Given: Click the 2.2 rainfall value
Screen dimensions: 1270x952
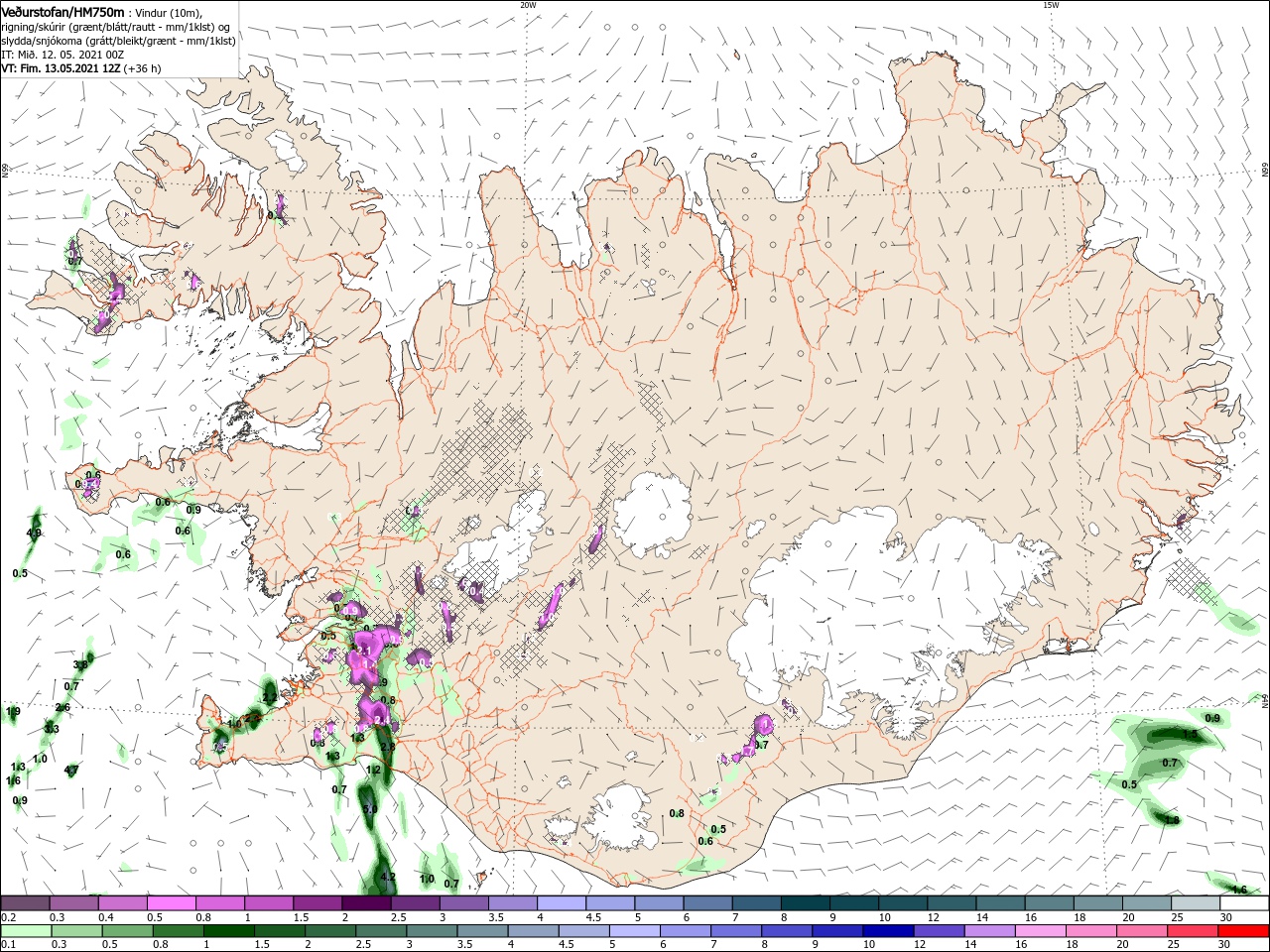Looking at the screenshot, I should 270,698.
